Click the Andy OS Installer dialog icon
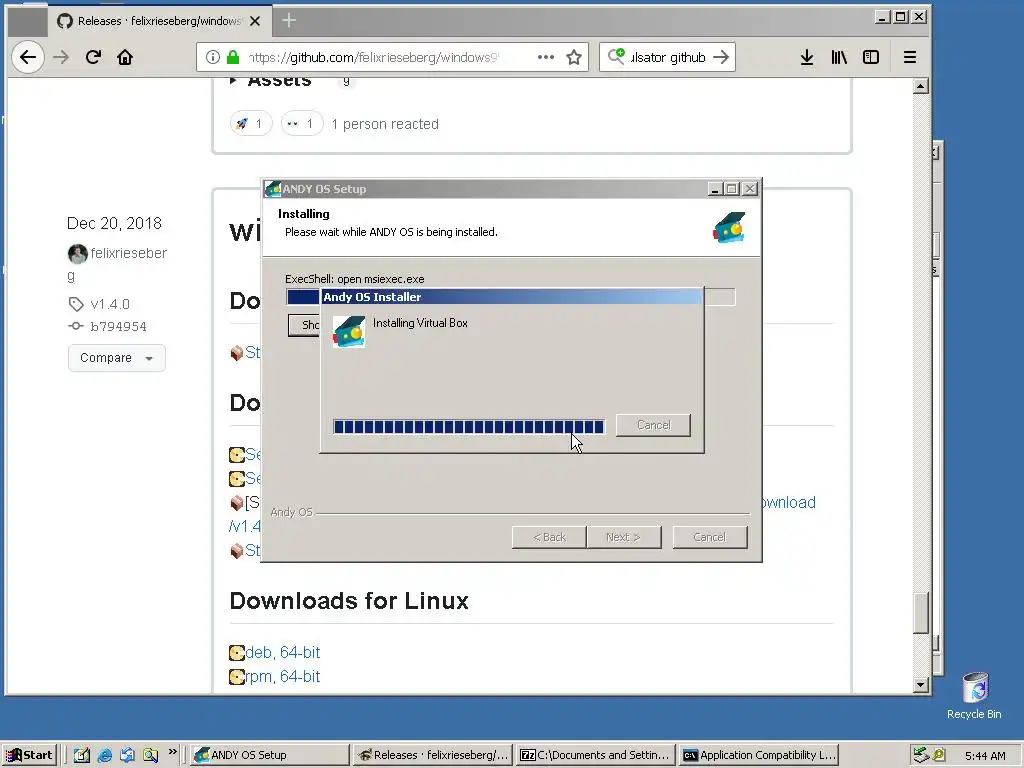 (349, 332)
